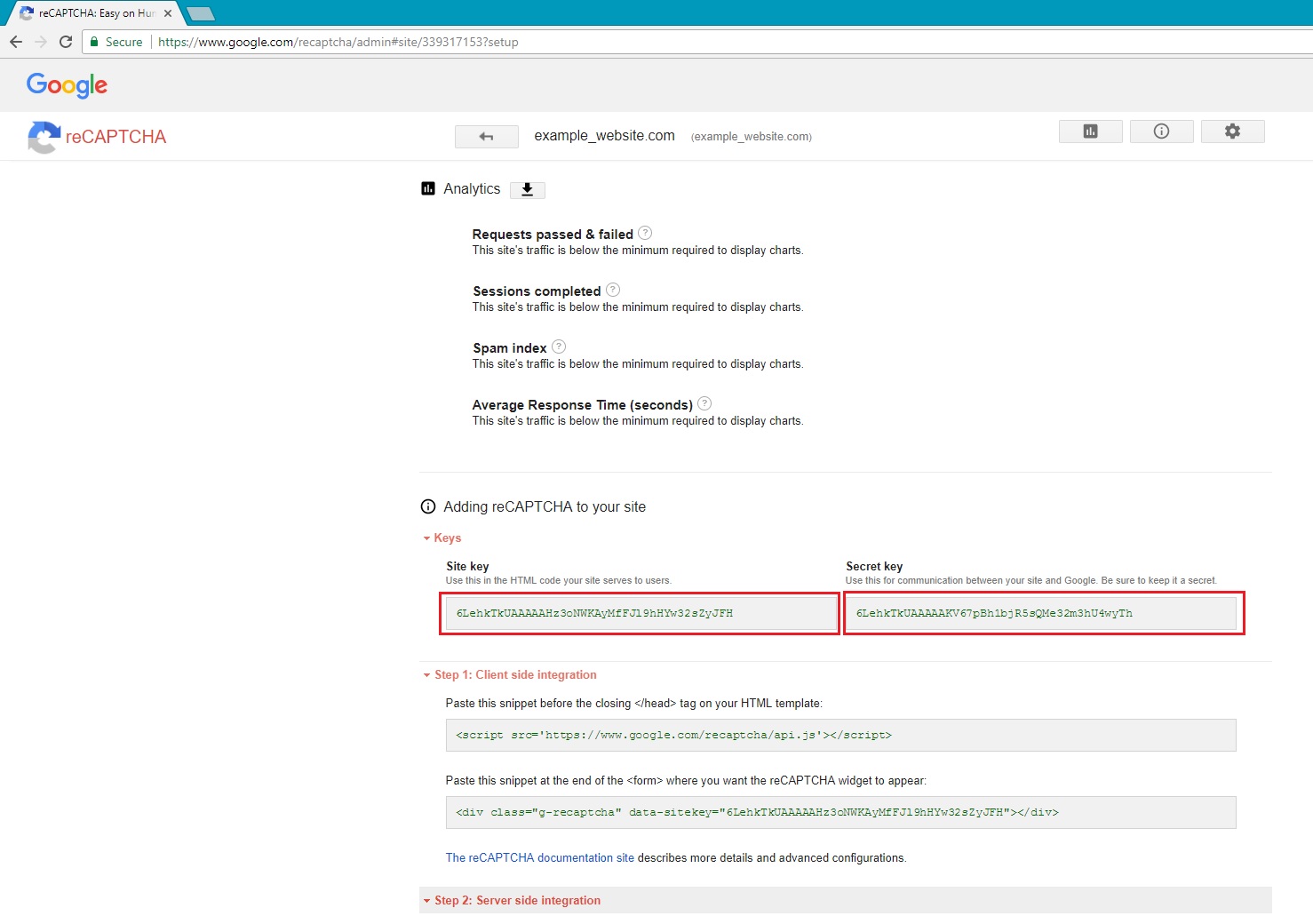Viewport: 1313px width, 924px height.
Task: Click the Spam index heading
Action: pos(510,348)
